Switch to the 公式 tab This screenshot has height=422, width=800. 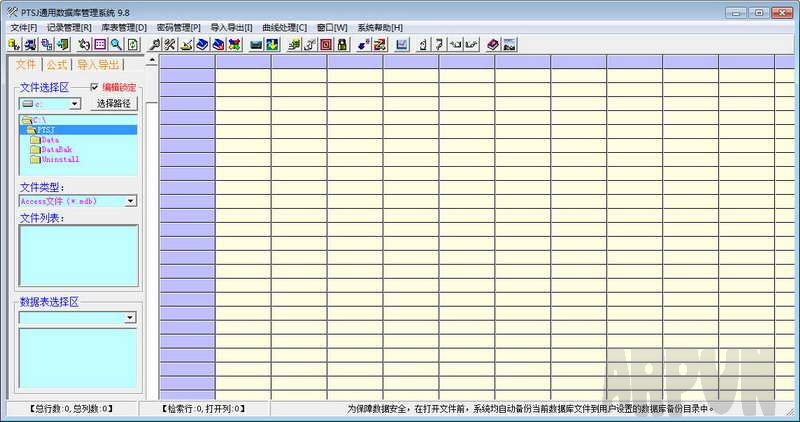(x=56, y=65)
